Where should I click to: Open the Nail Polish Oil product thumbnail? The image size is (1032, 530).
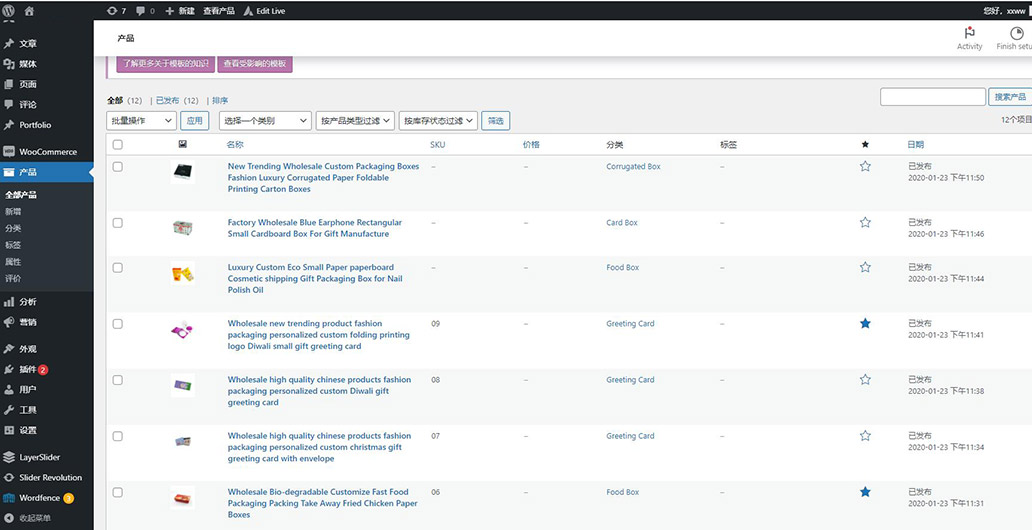pyautogui.click(x=182, y=273)
